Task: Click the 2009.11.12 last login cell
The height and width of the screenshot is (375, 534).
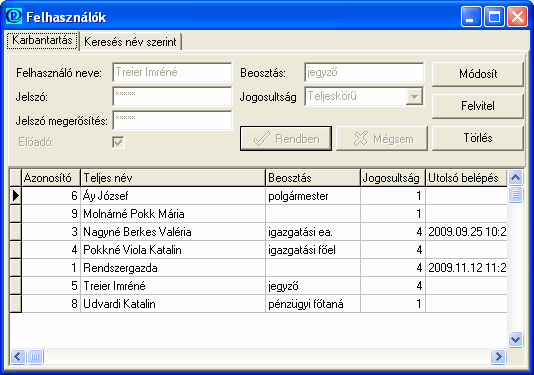Action: coord(466,268)
